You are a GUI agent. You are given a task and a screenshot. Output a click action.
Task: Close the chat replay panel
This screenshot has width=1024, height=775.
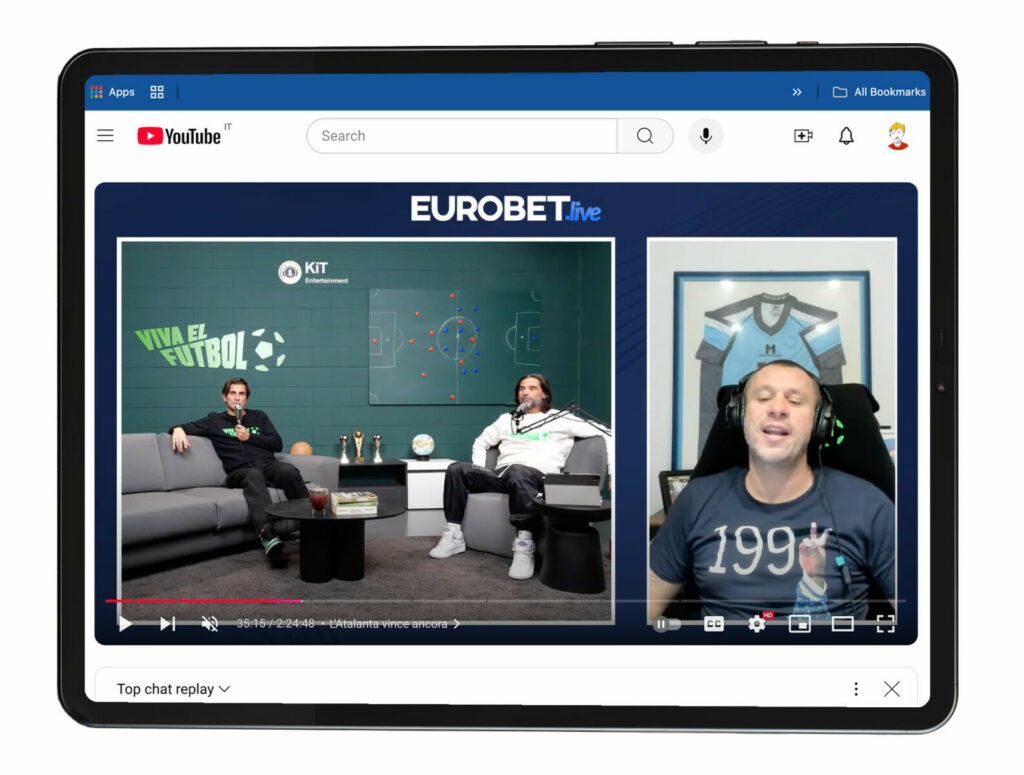[891, 689]
